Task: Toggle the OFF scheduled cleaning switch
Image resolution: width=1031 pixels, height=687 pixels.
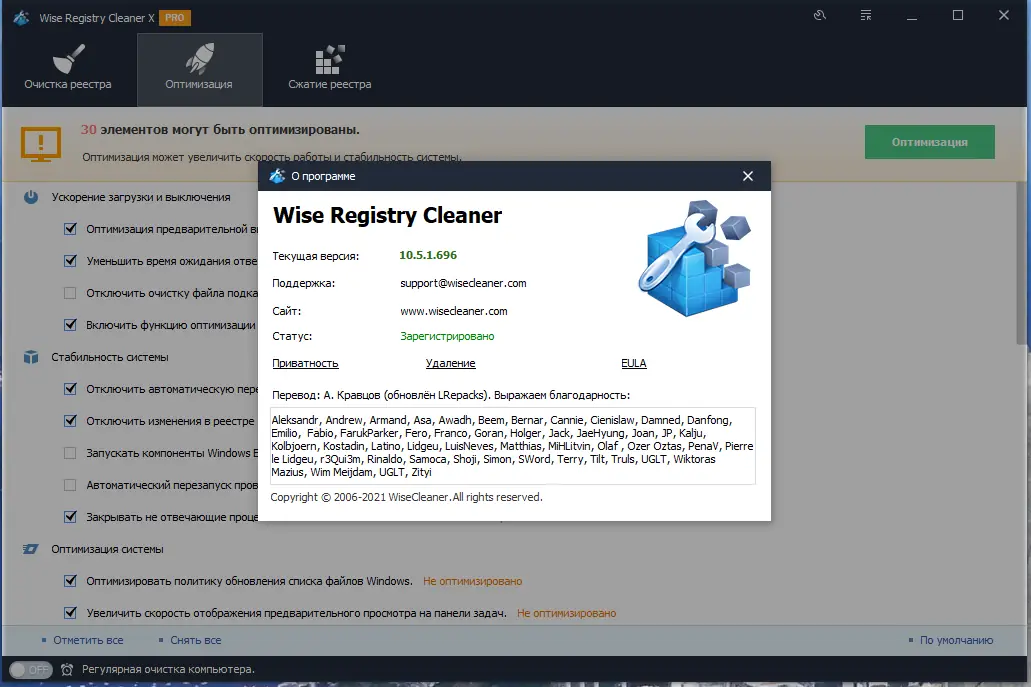Action: point(31,670)
